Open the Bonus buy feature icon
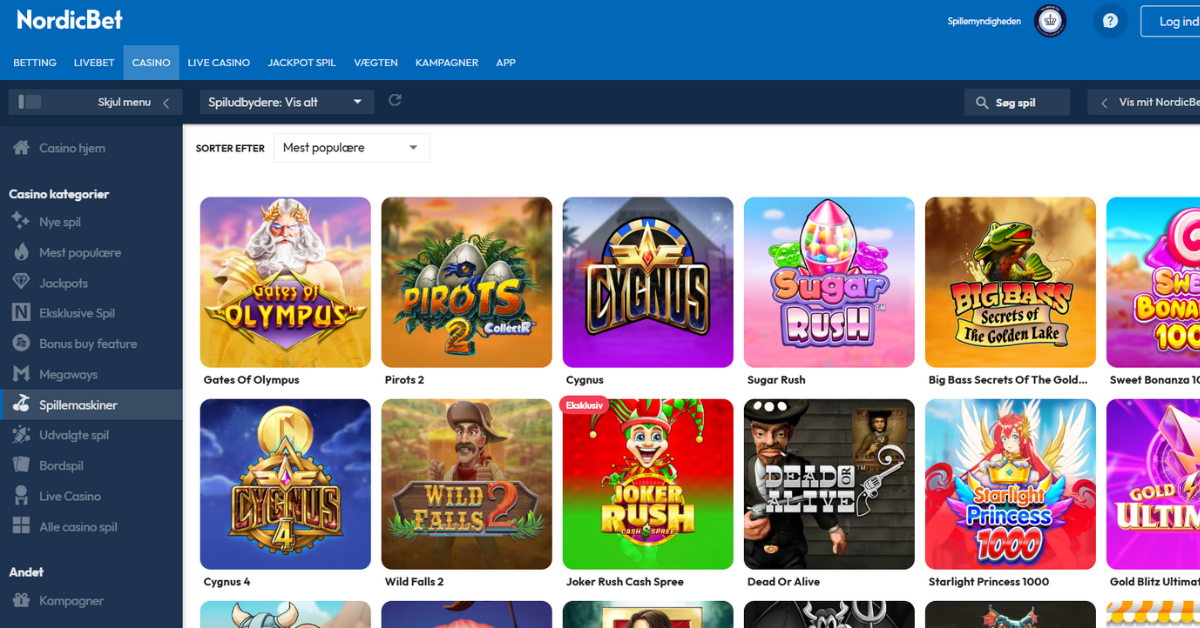The height and width of the screenshot is (628, 1200). tap(20, 343)
